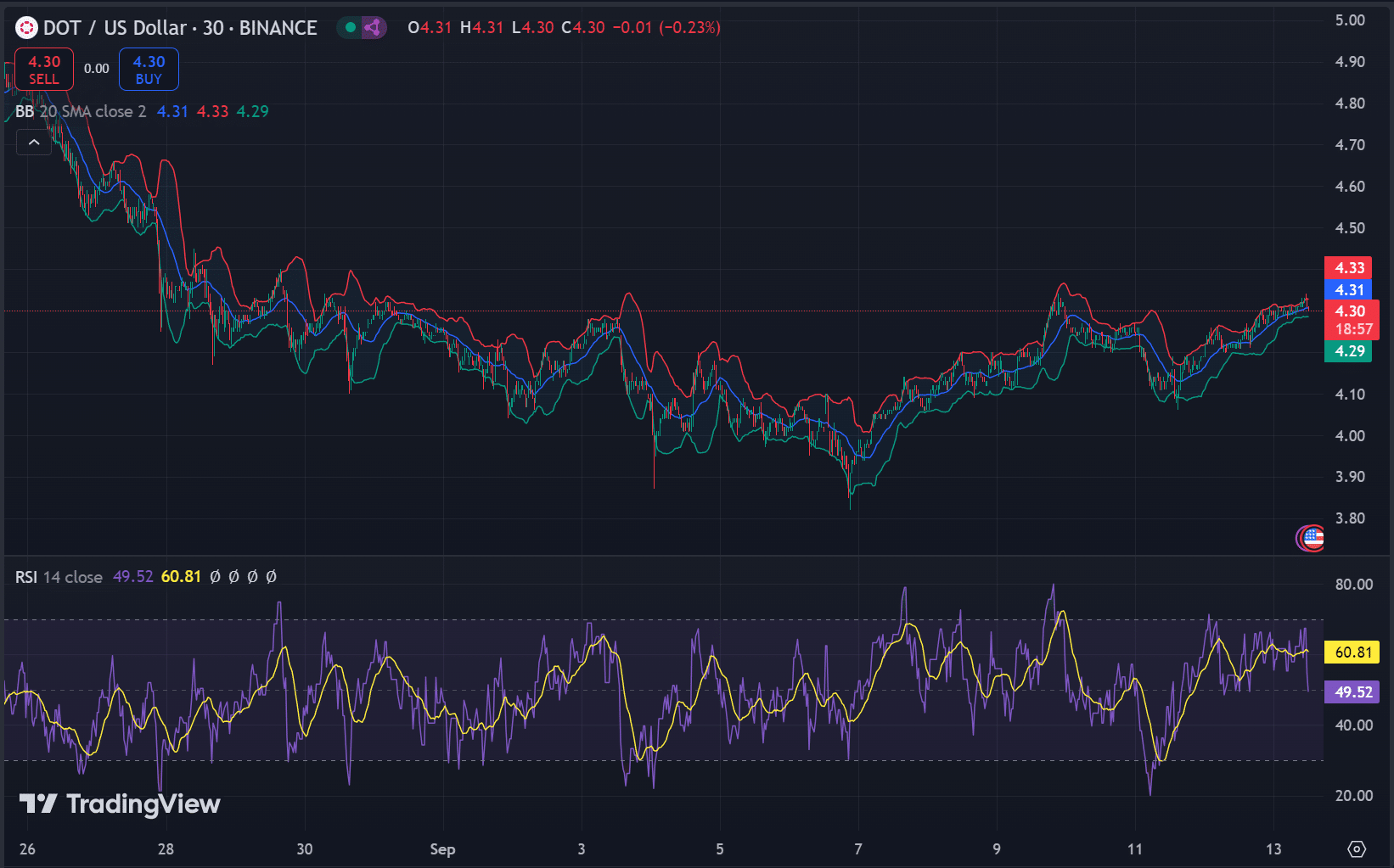Click purple 49.52 value in RSI legend
Viewport: 1394px width, 868px height.
[133, 577]
